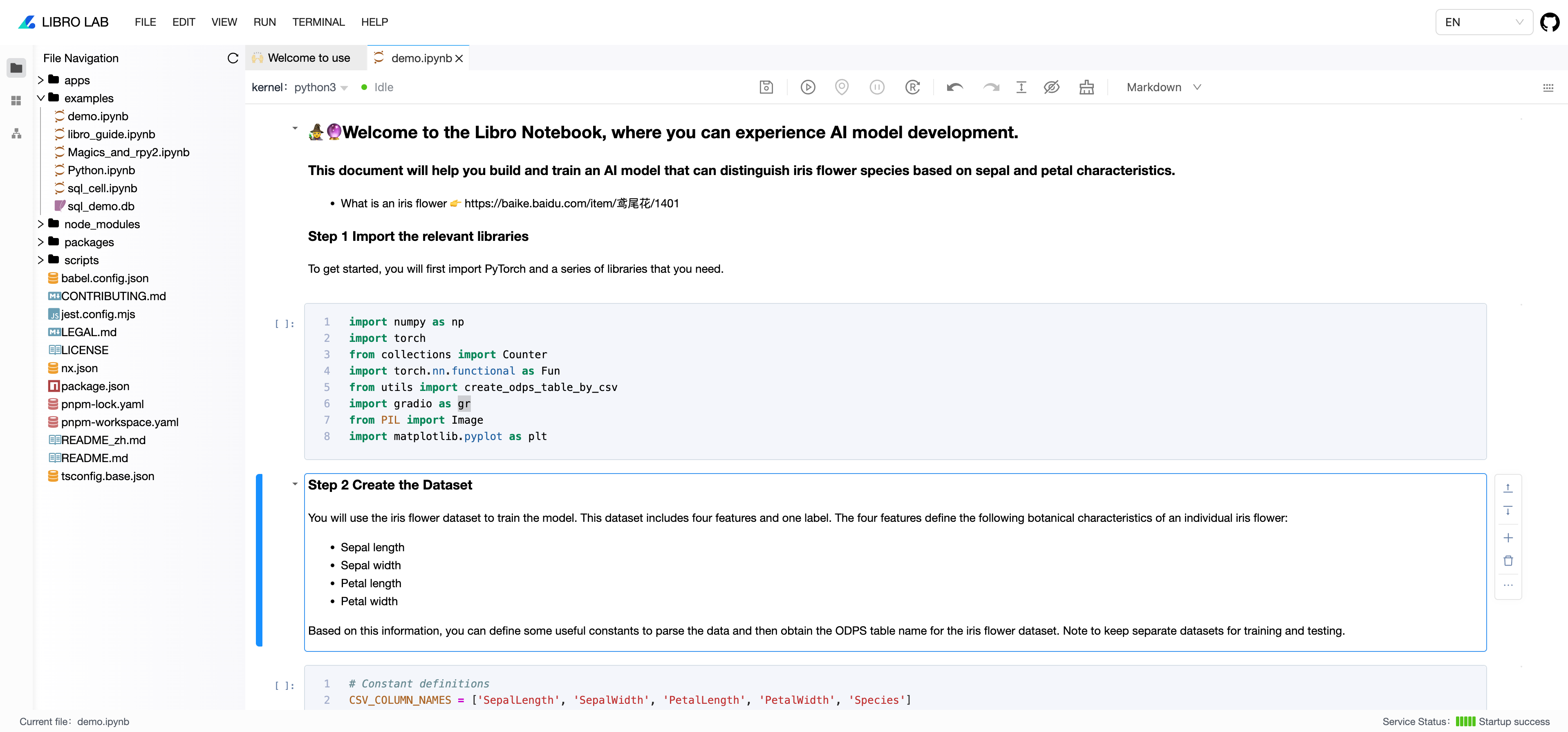
Task: Click the baike.baidu.com iris link
Action: [571, 203]
